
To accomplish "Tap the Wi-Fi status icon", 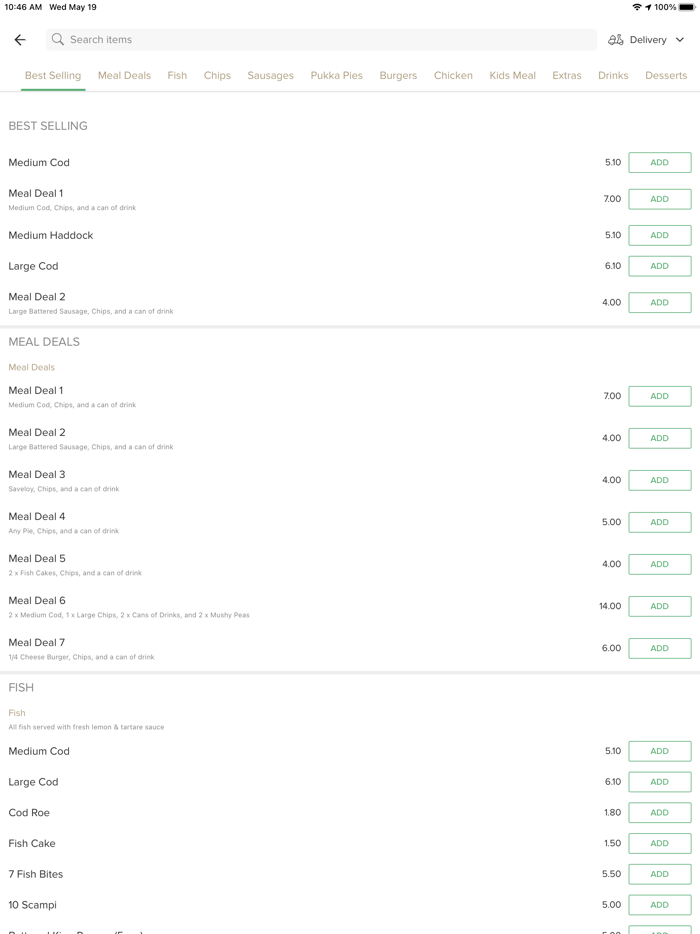I will pyautogui.click(x=636, y=7).
